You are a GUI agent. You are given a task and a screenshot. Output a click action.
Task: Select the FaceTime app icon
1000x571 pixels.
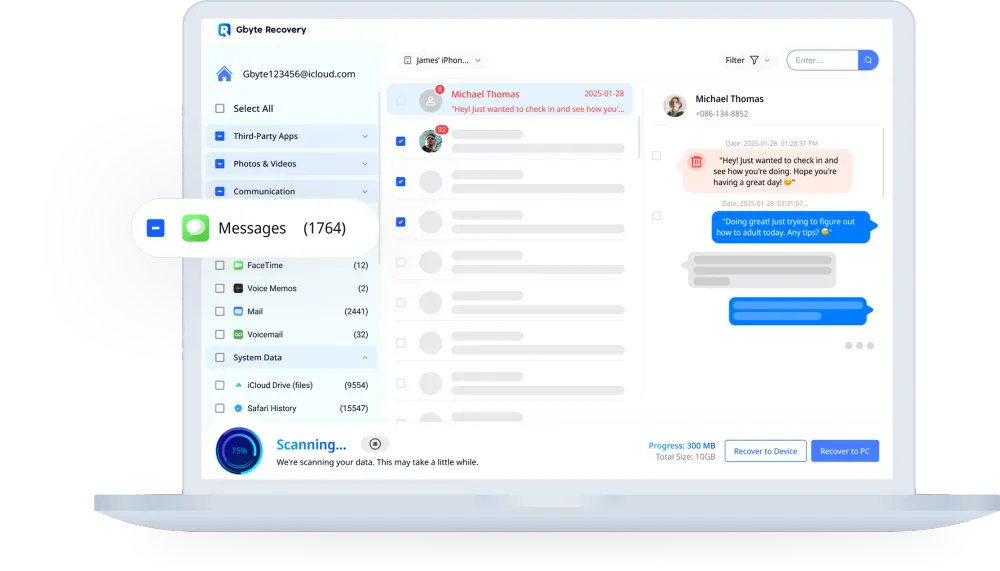click(x=238, y=265)
